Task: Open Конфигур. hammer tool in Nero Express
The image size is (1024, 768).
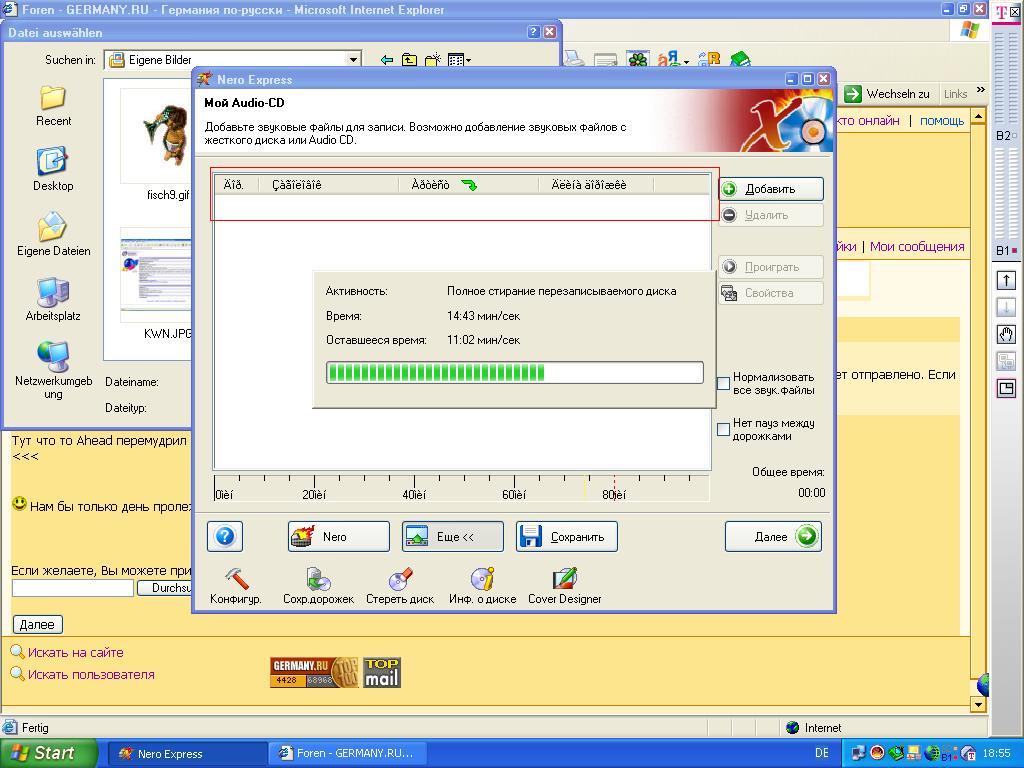Action: pyautogui.click(x=236, y=585)
